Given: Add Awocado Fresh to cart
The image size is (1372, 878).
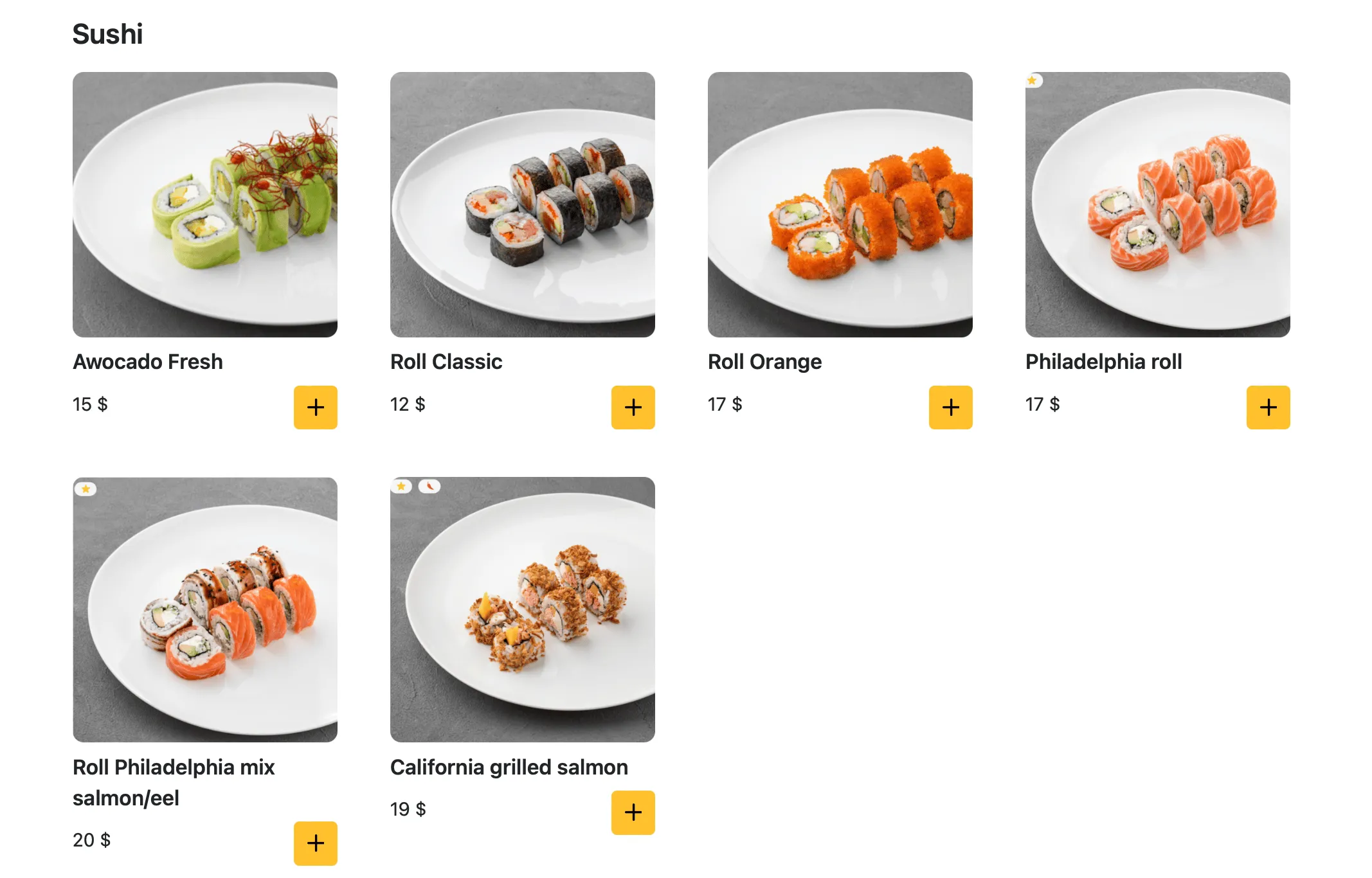Looking at the screenshot, I should (x=315, y=407).
